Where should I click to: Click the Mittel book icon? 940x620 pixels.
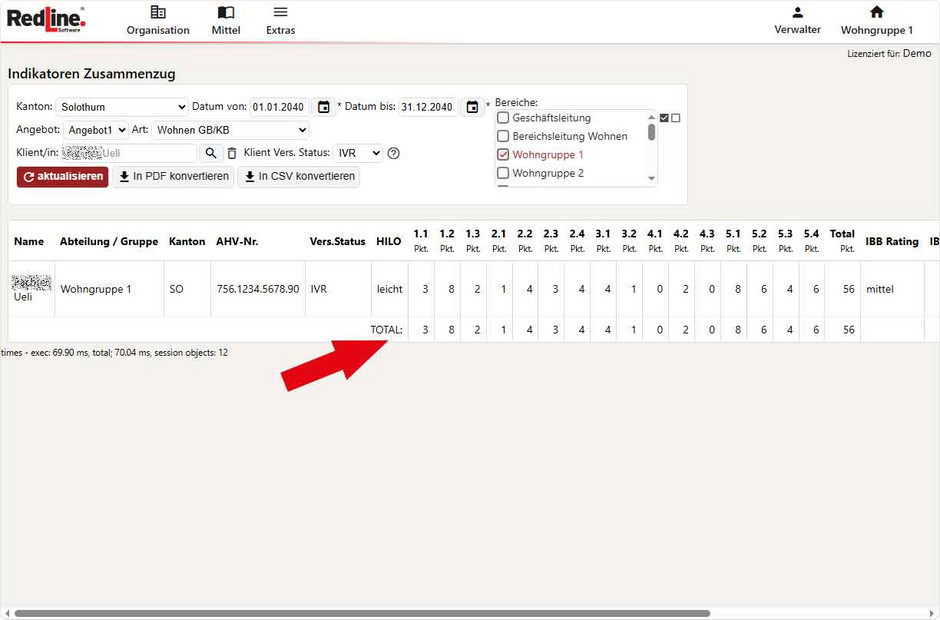tap(226, 13)
